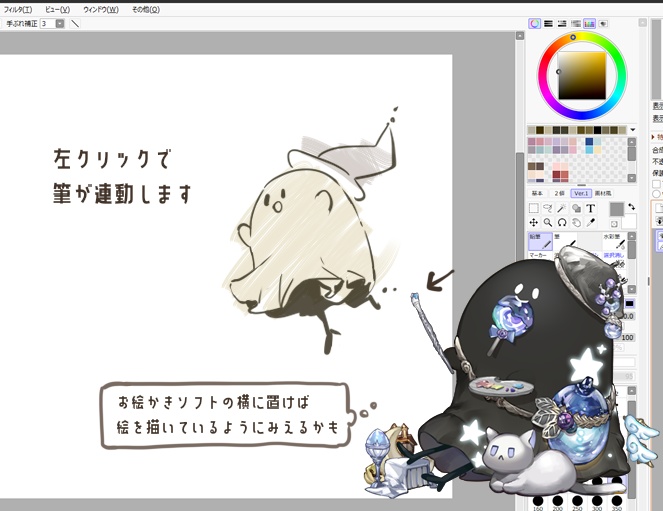Toggle the swatches panel icon
Viewport: 663px width, 511px height.
pos(589,24)
